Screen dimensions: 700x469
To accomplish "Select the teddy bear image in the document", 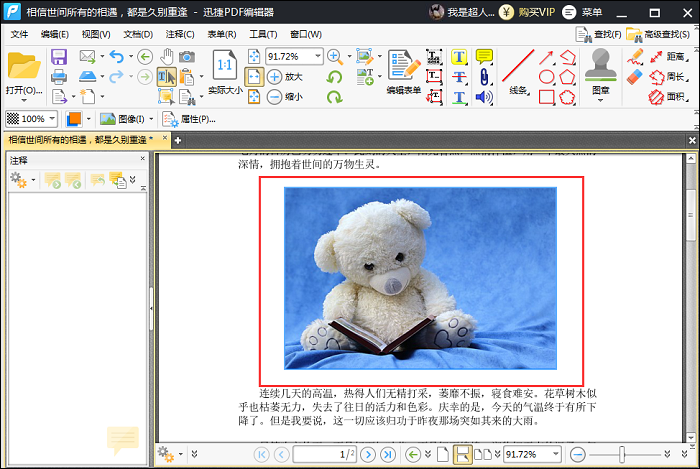I will pos(420,278).
